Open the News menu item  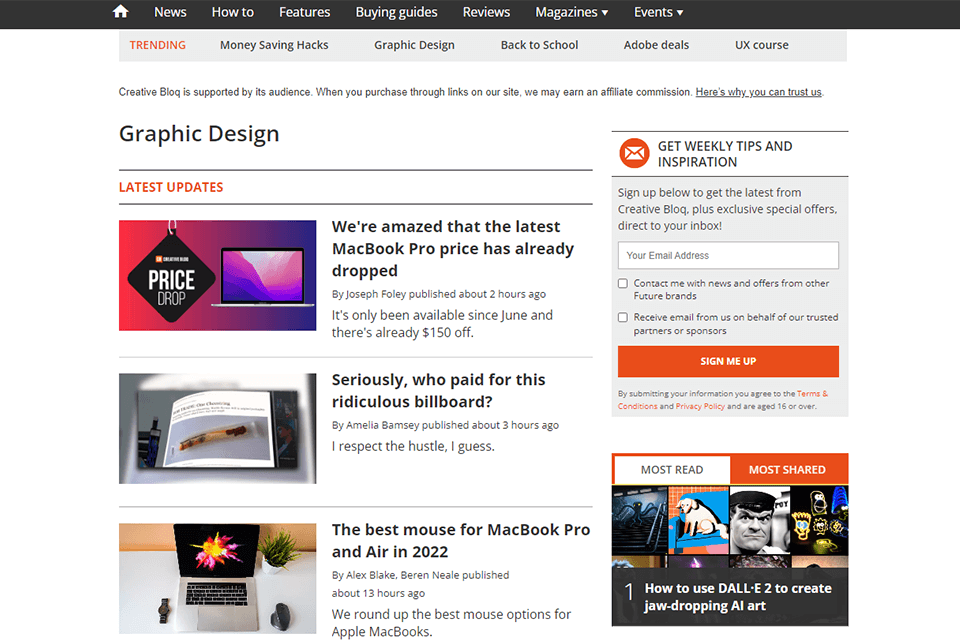pyautogui.click(x=170, y=12)
